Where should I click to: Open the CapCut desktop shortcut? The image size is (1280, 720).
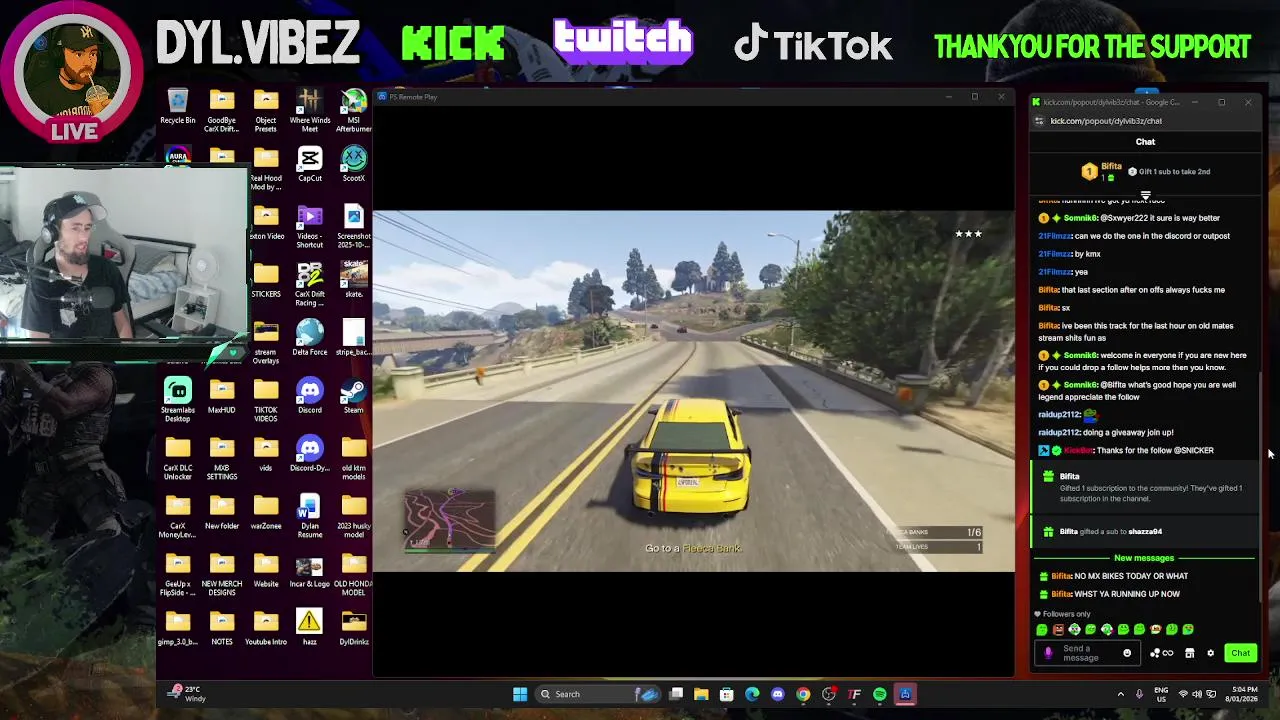point(310,164)
